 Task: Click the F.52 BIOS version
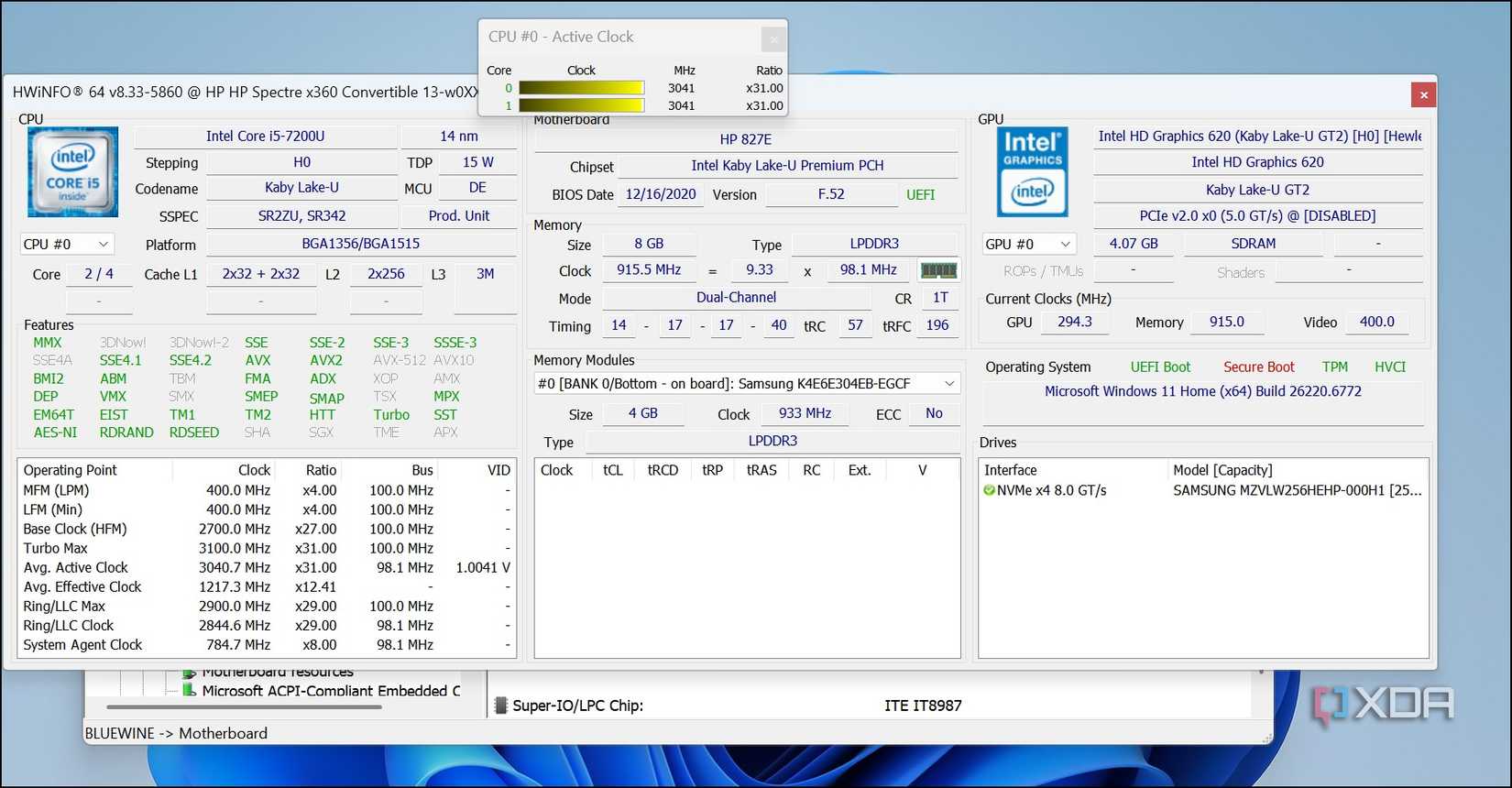pos(831,194)
